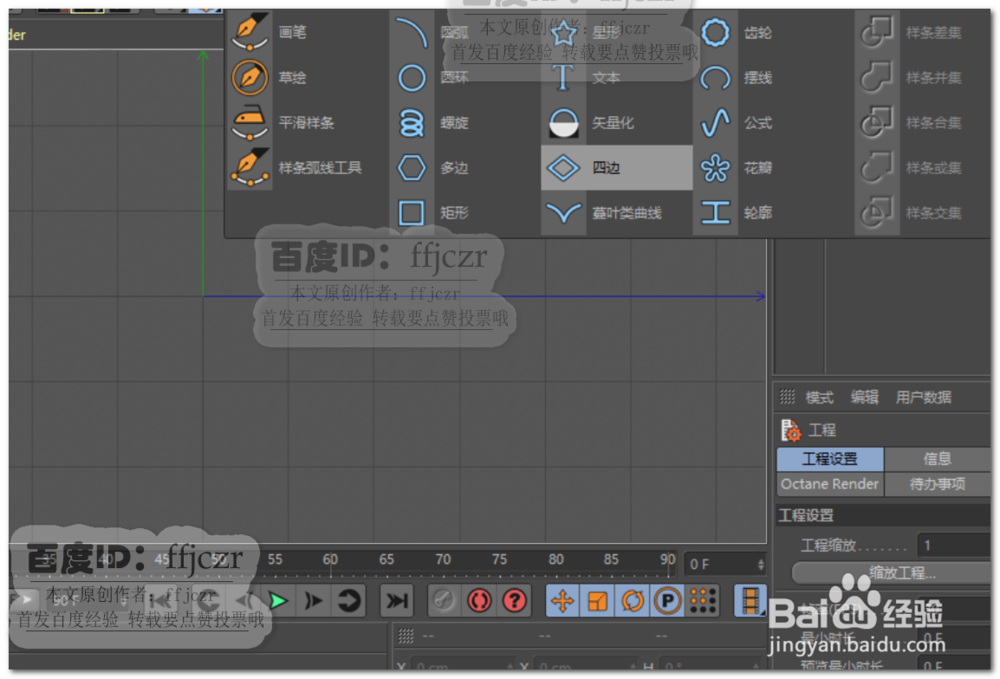Toggle scale keyframe recording
The height and width of the screenshot is (679, 1000).
[x=598, y=601]
